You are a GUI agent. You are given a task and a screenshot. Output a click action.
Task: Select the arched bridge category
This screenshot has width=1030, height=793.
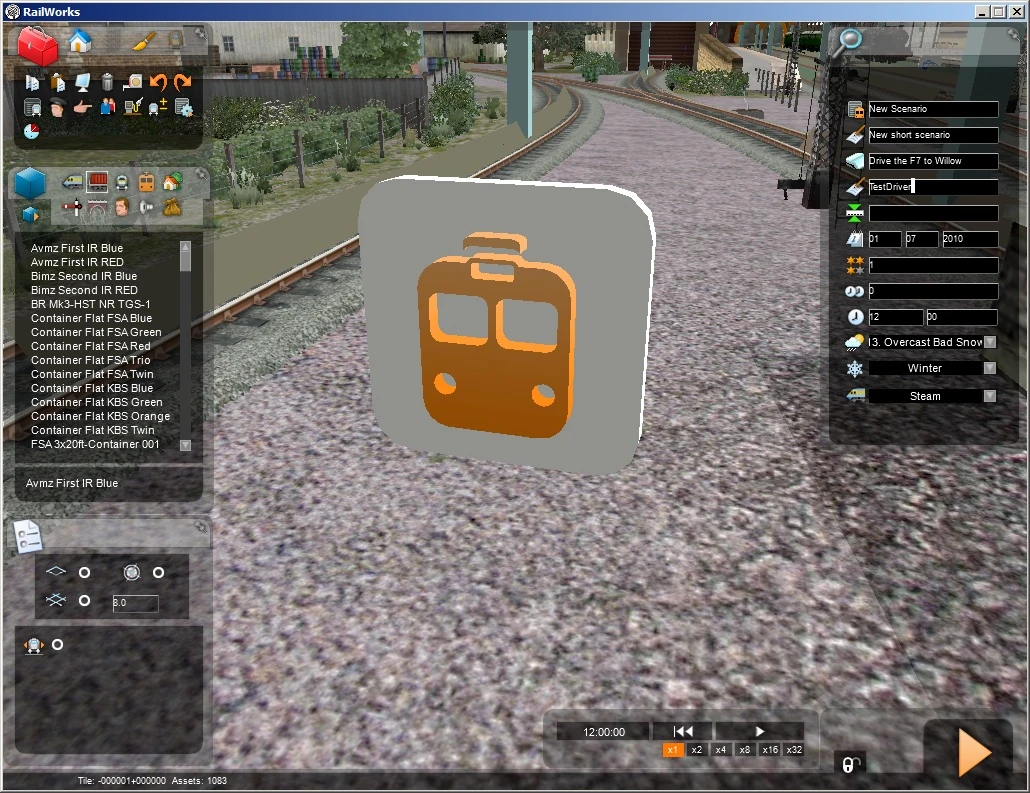[x=97, y=208]
